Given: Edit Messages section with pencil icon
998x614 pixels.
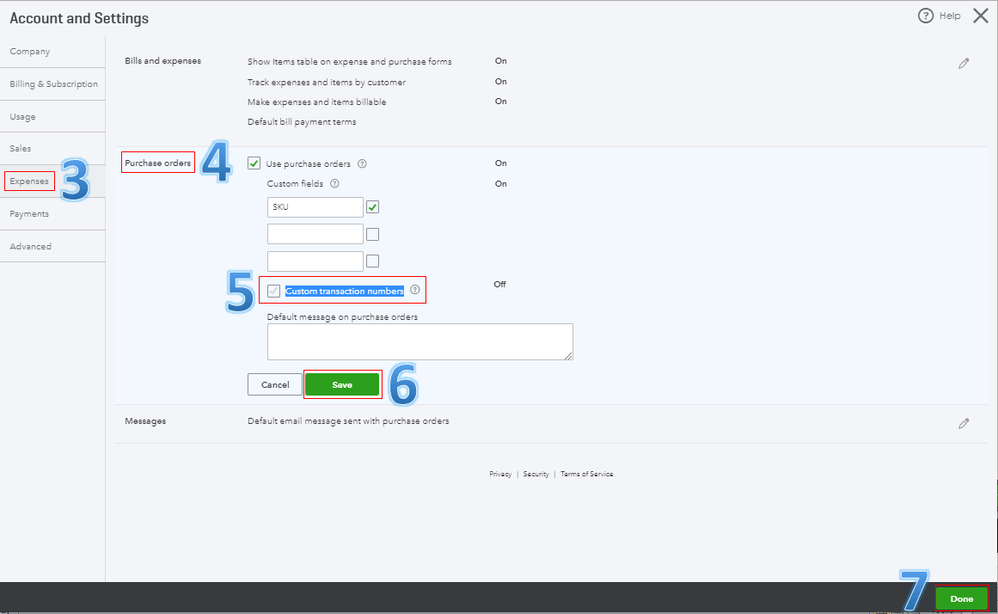Looking at the screenshot, I should 964,424.
